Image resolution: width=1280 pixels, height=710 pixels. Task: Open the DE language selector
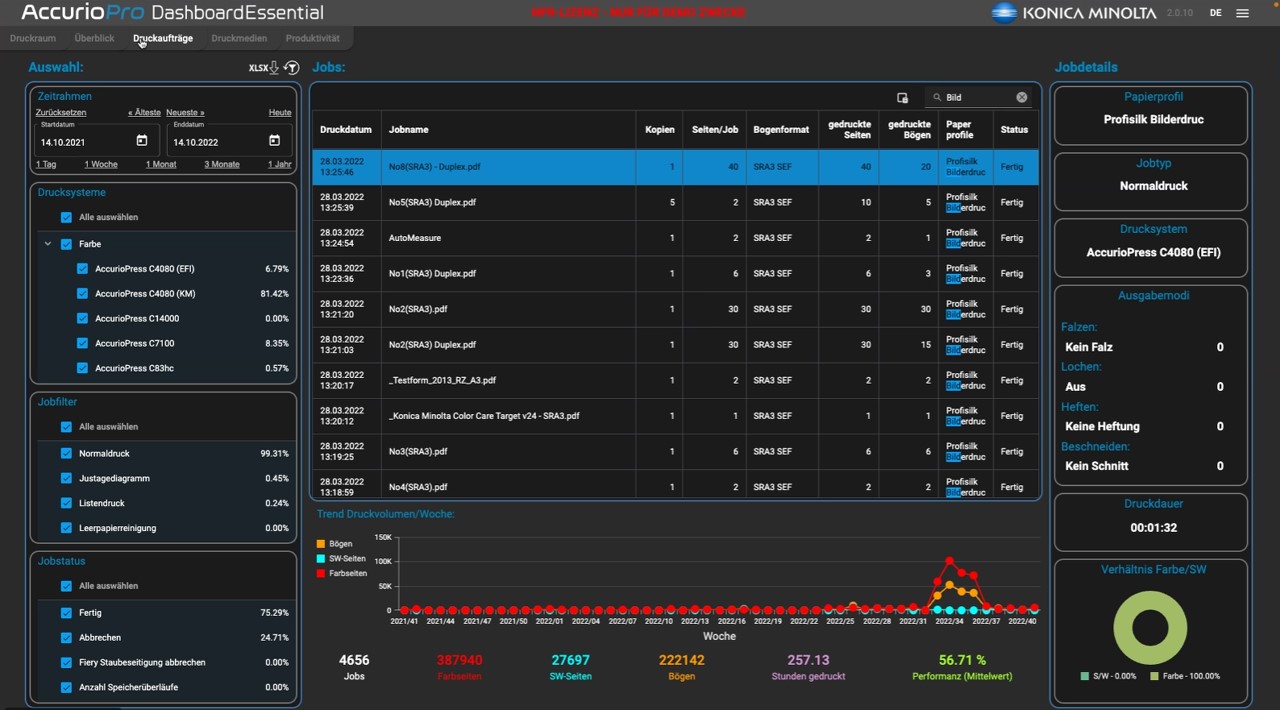point(1215,13)
